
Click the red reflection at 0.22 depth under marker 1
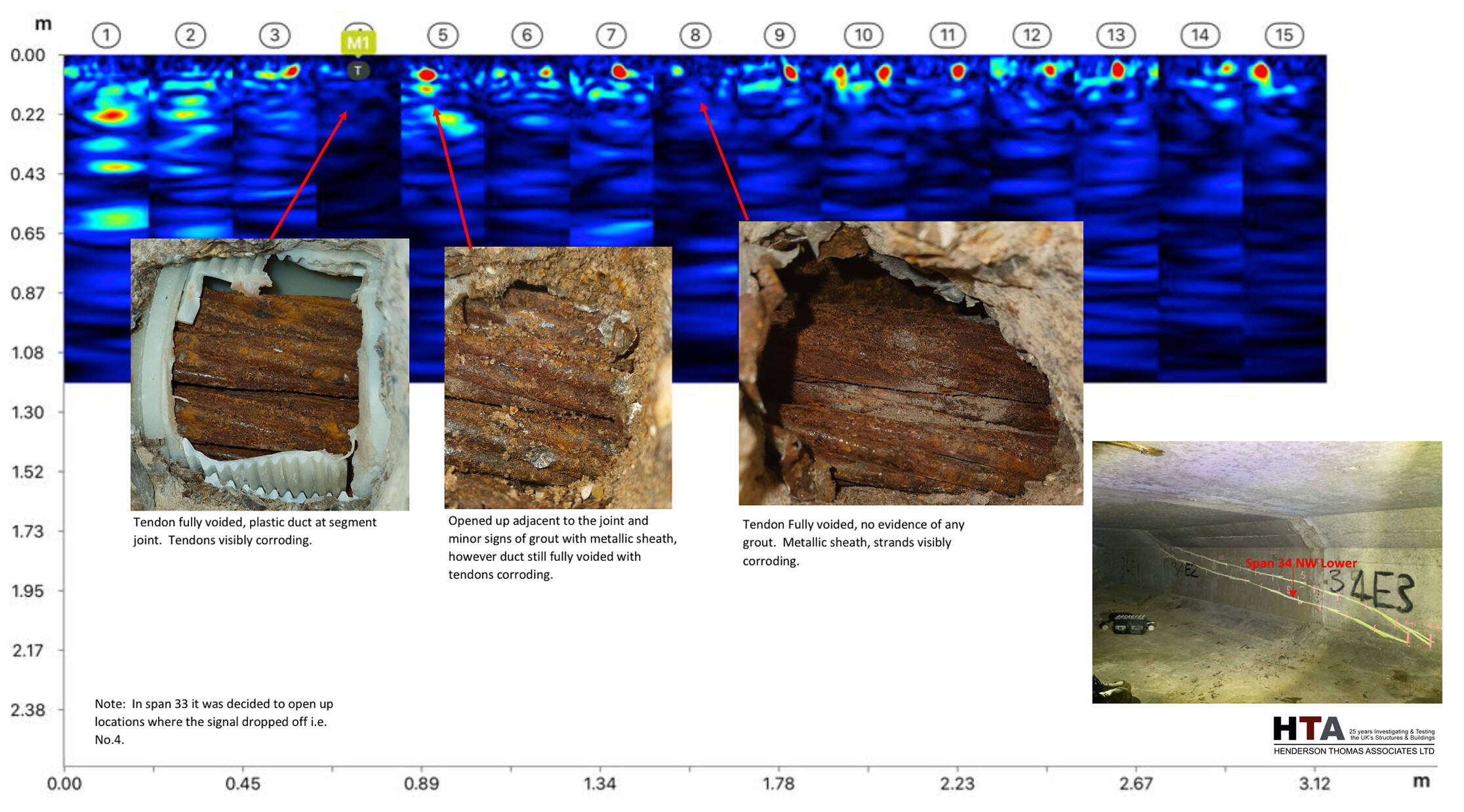(112, 116)
